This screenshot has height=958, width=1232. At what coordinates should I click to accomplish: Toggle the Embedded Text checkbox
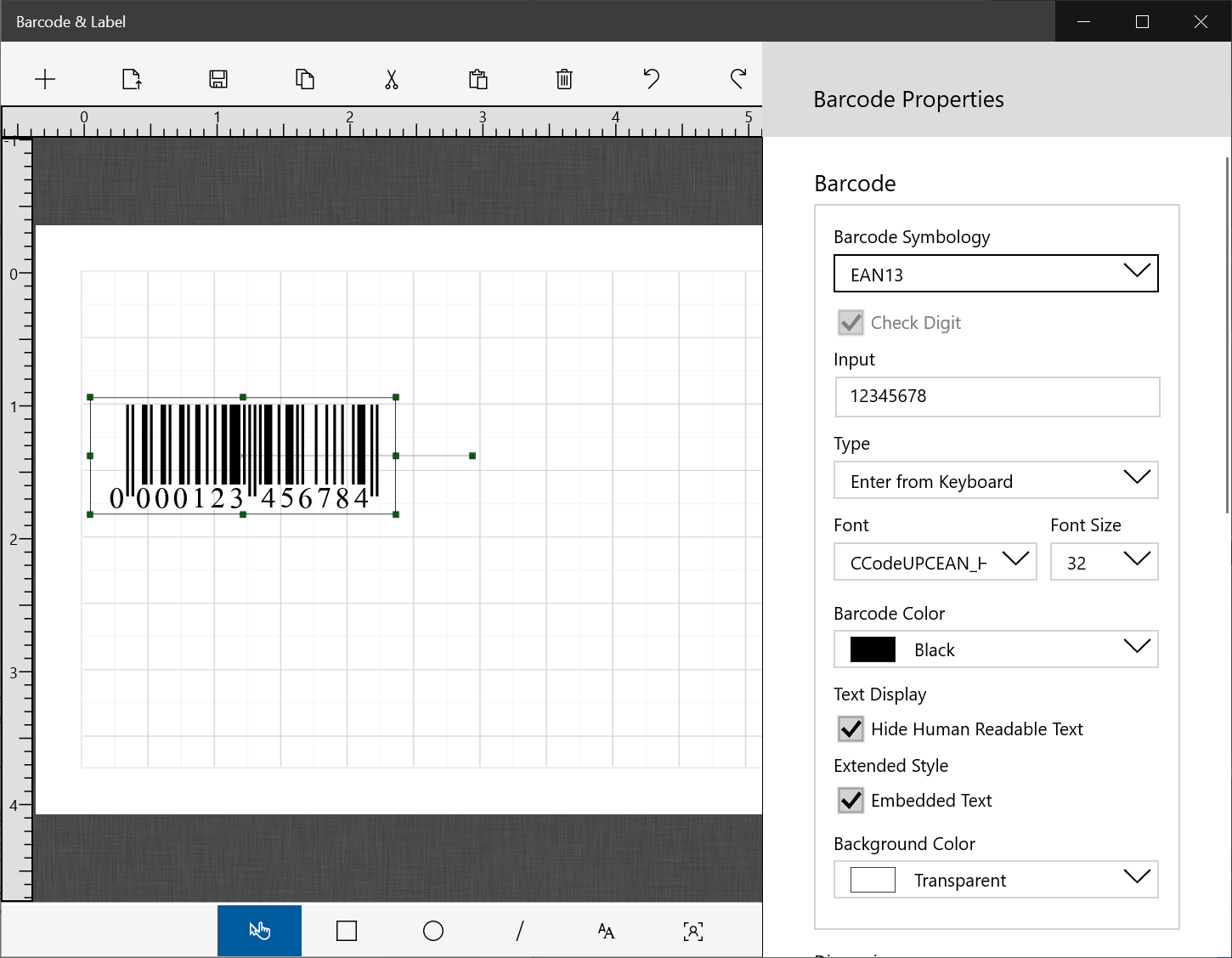[x=851, y=801]
